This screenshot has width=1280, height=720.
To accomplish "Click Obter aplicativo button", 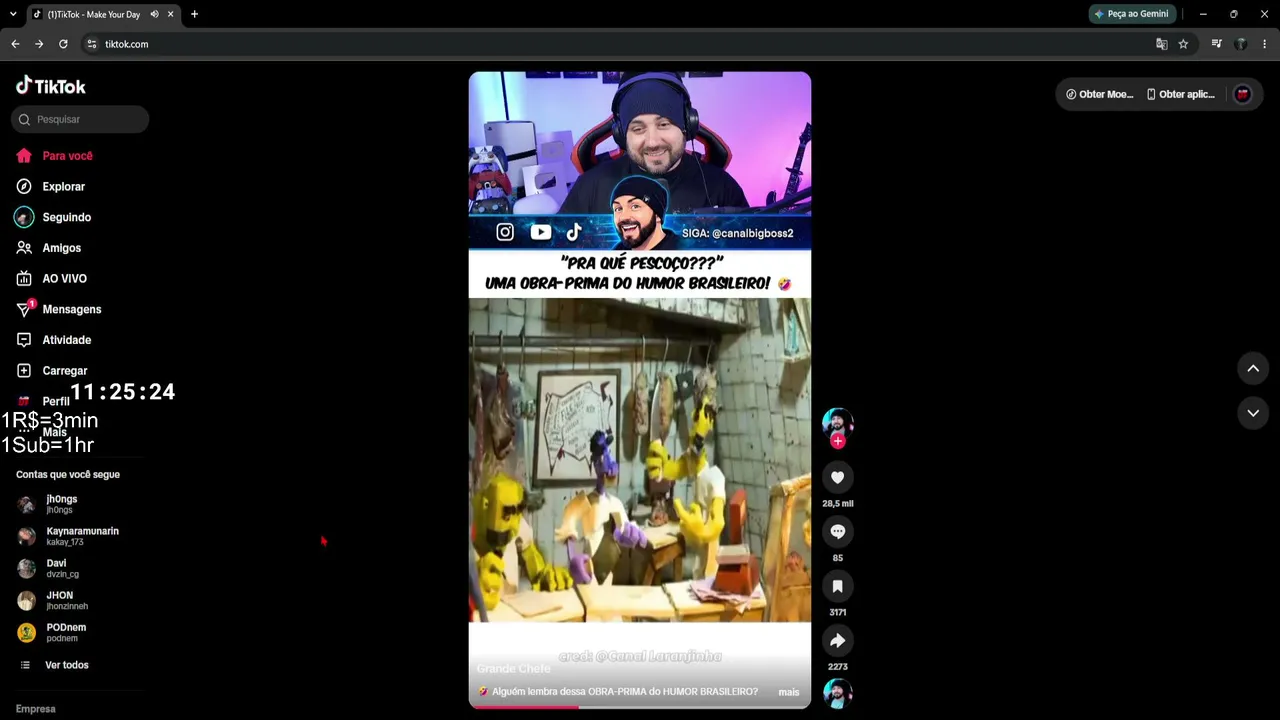I will (1180, 94).
